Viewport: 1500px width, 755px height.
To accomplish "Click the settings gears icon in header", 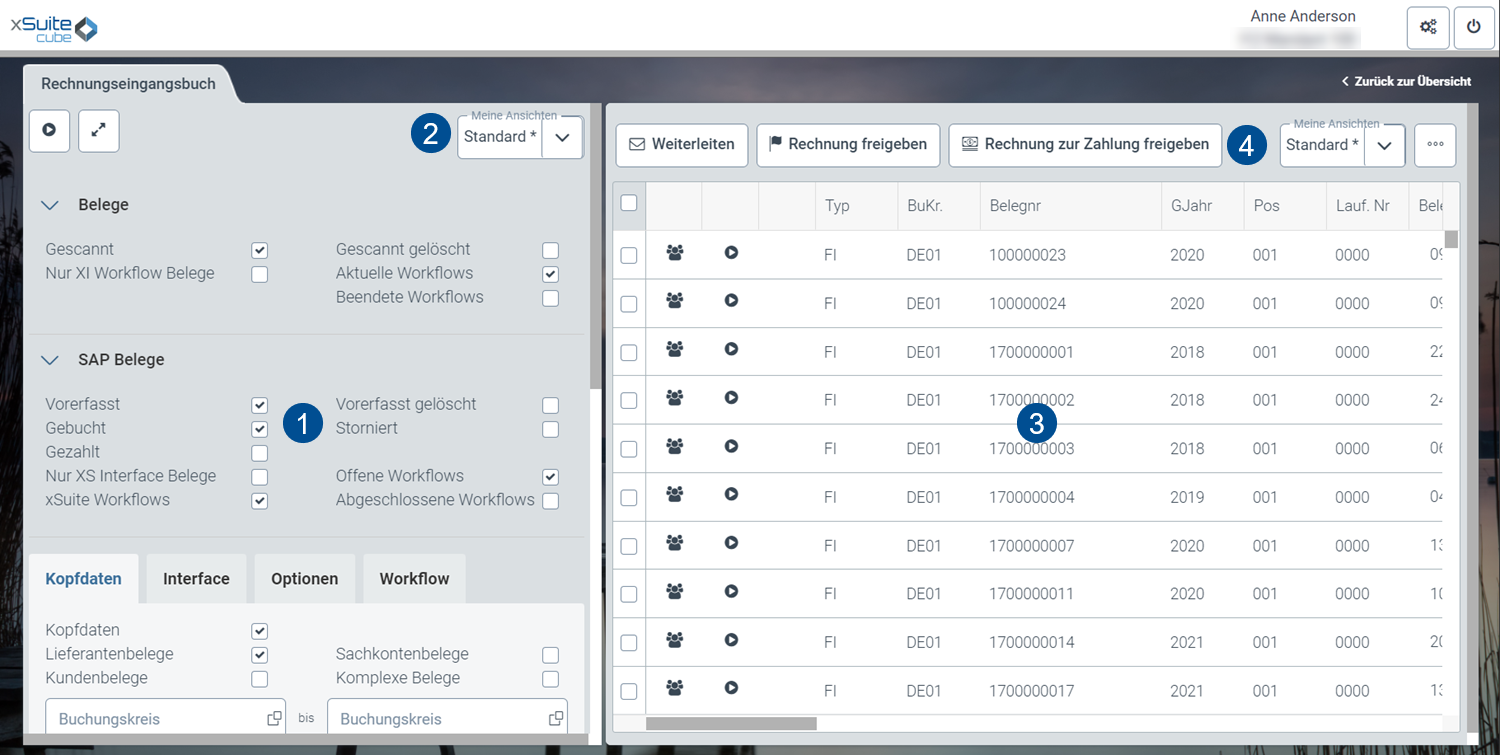I will 1428,27.
